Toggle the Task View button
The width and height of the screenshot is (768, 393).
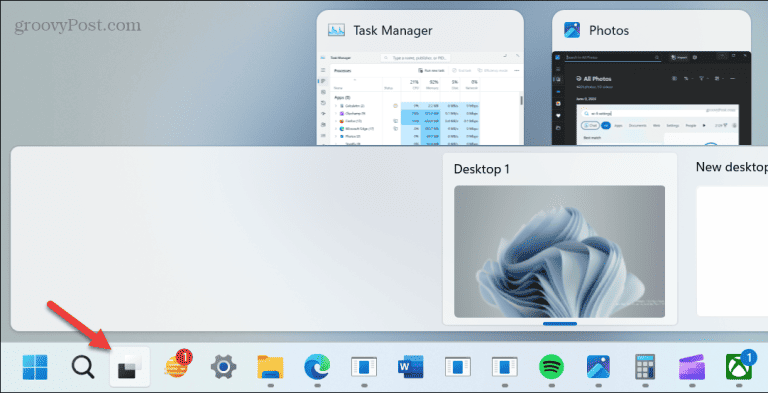click(x=130, y=367)
